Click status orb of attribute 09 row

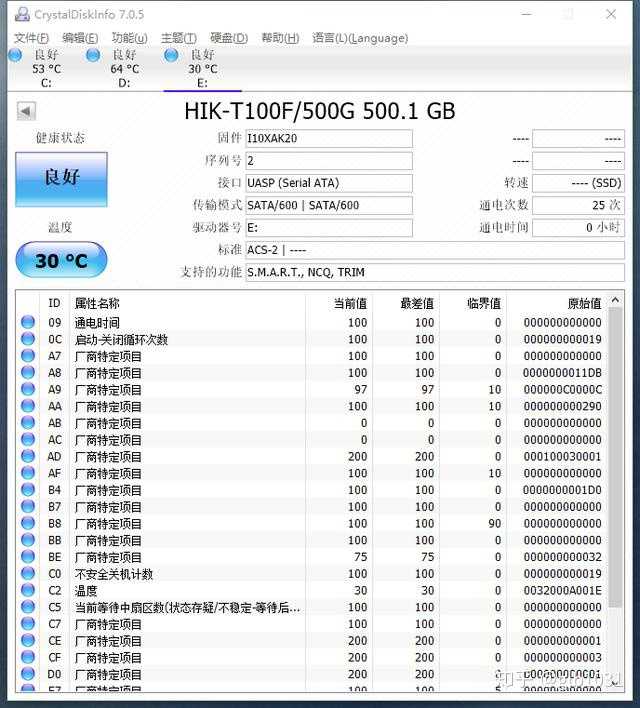pyautogui.click(x=28, y=322)
